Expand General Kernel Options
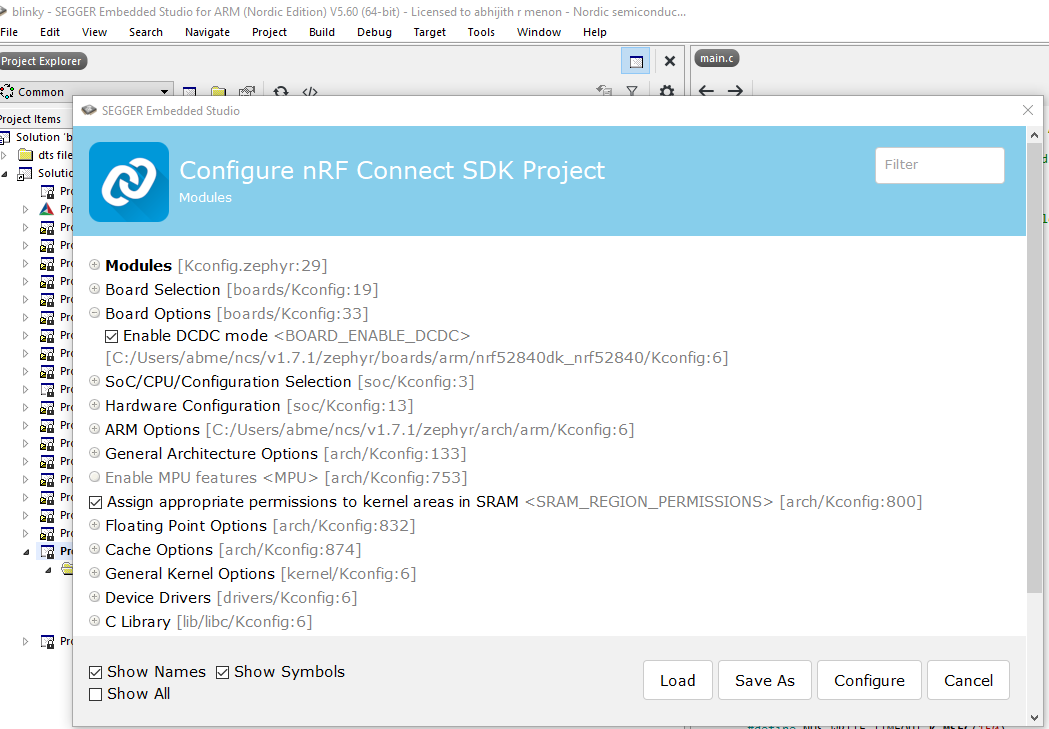Image resolution: width=1049 pixels, height=729 pixels. coord(95,573)
